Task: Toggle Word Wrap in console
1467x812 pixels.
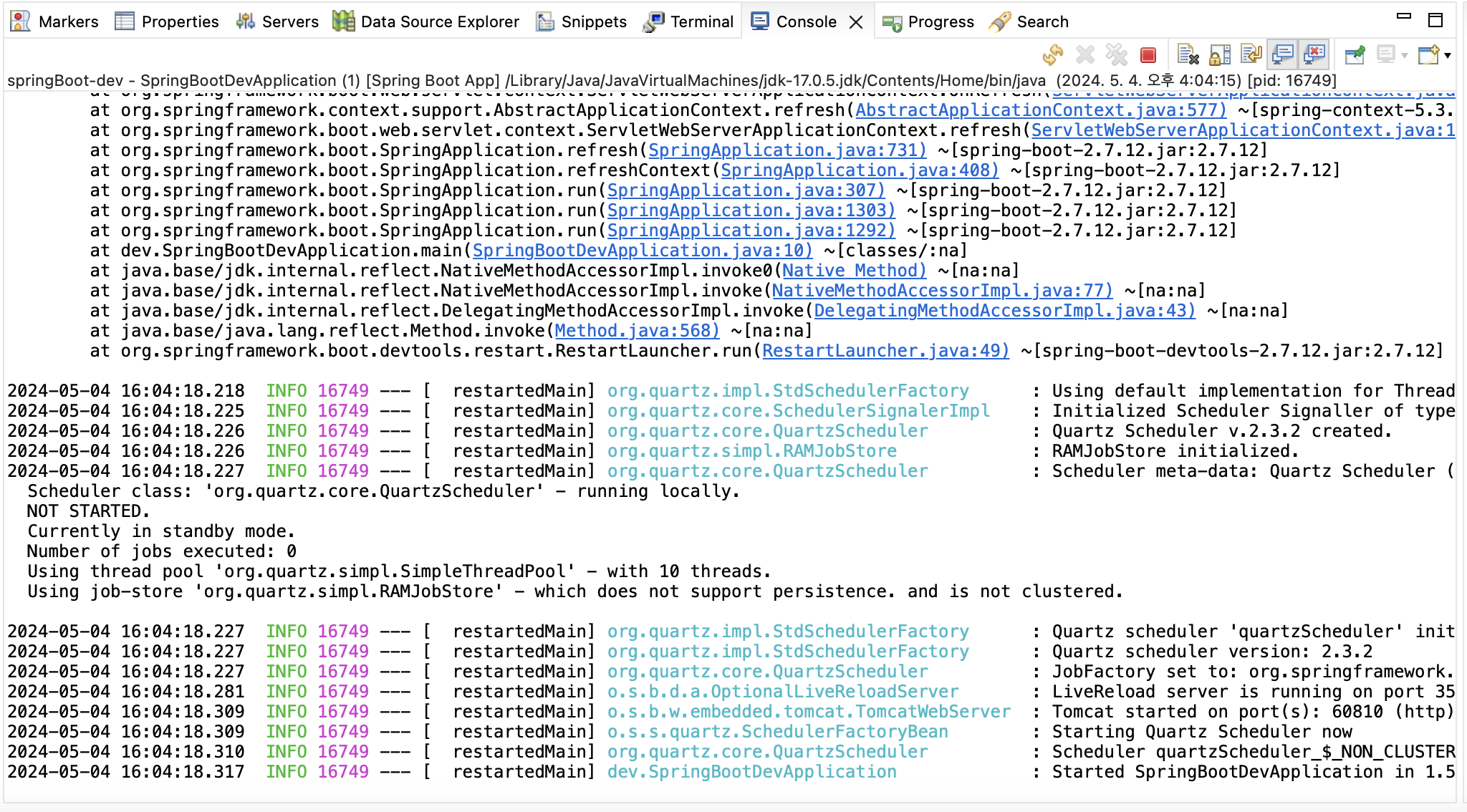Action: (x=1251, y=54)
